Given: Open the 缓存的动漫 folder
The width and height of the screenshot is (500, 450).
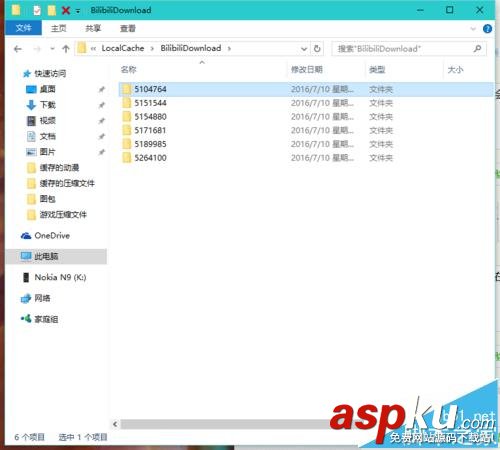Looking at the screenshot, I should click(59, 167).
